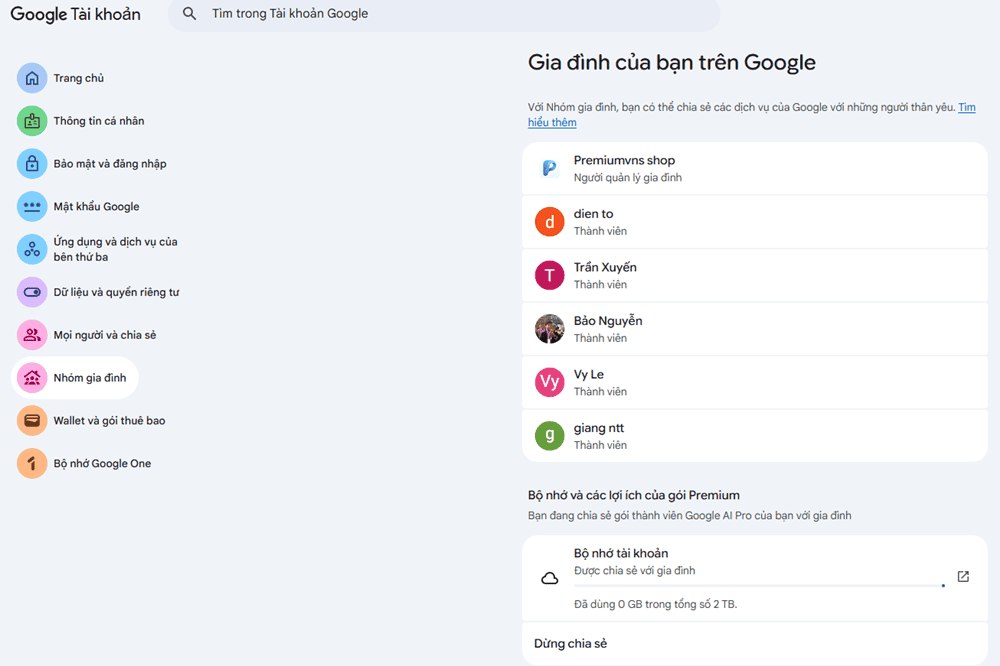This screenshot has width=1000, height=666.
Task: Open Wallet via the wallet icon
Action: point(32,420)
